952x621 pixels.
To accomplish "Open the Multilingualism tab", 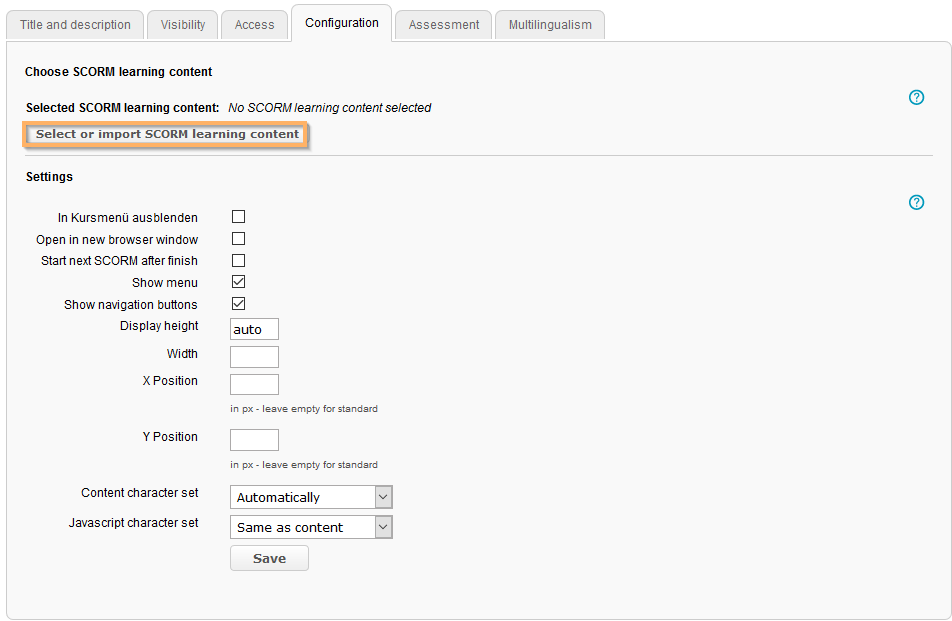I will click(x=549, y=25).
